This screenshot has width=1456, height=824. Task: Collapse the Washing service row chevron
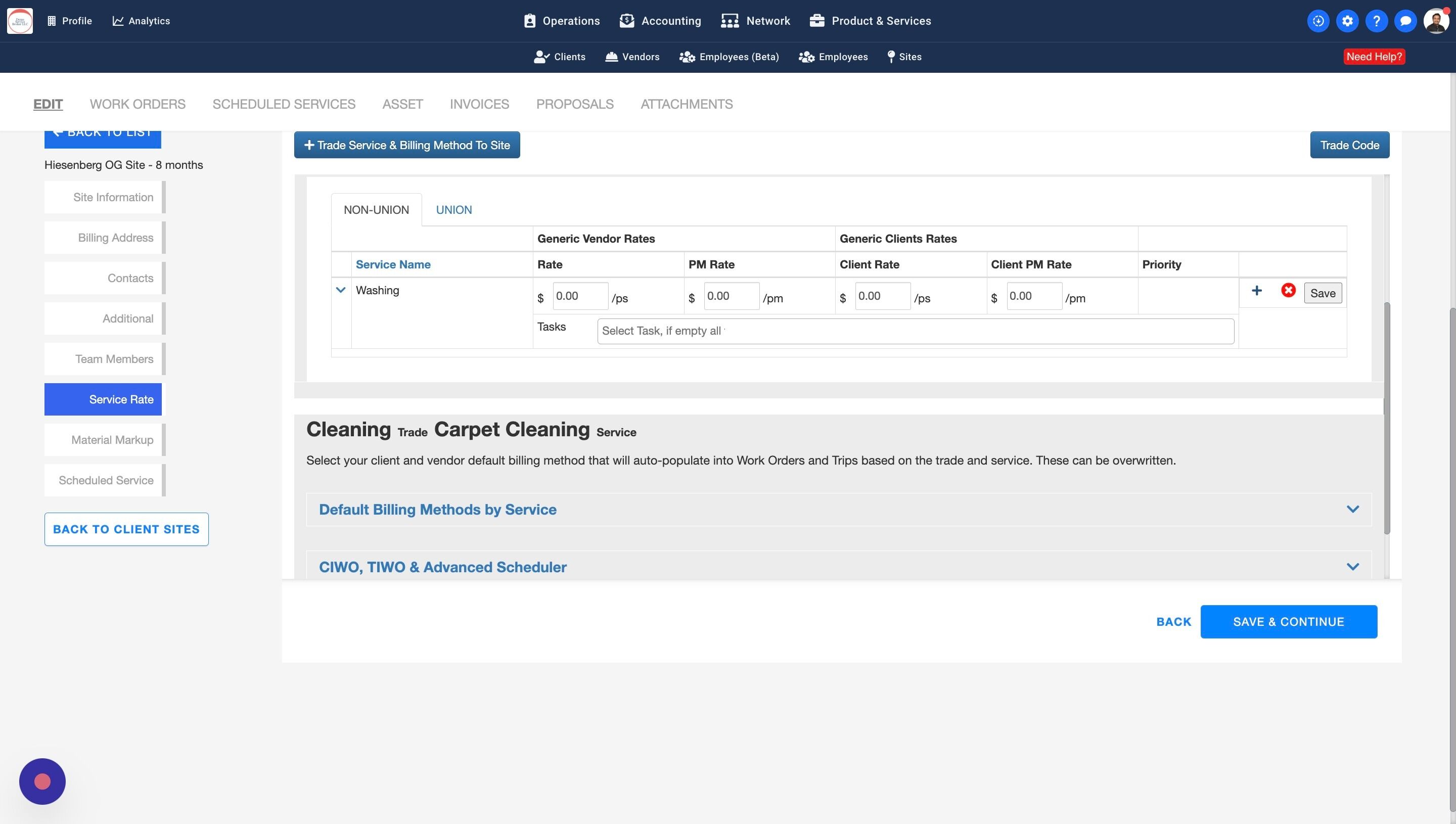pos(341,290)
